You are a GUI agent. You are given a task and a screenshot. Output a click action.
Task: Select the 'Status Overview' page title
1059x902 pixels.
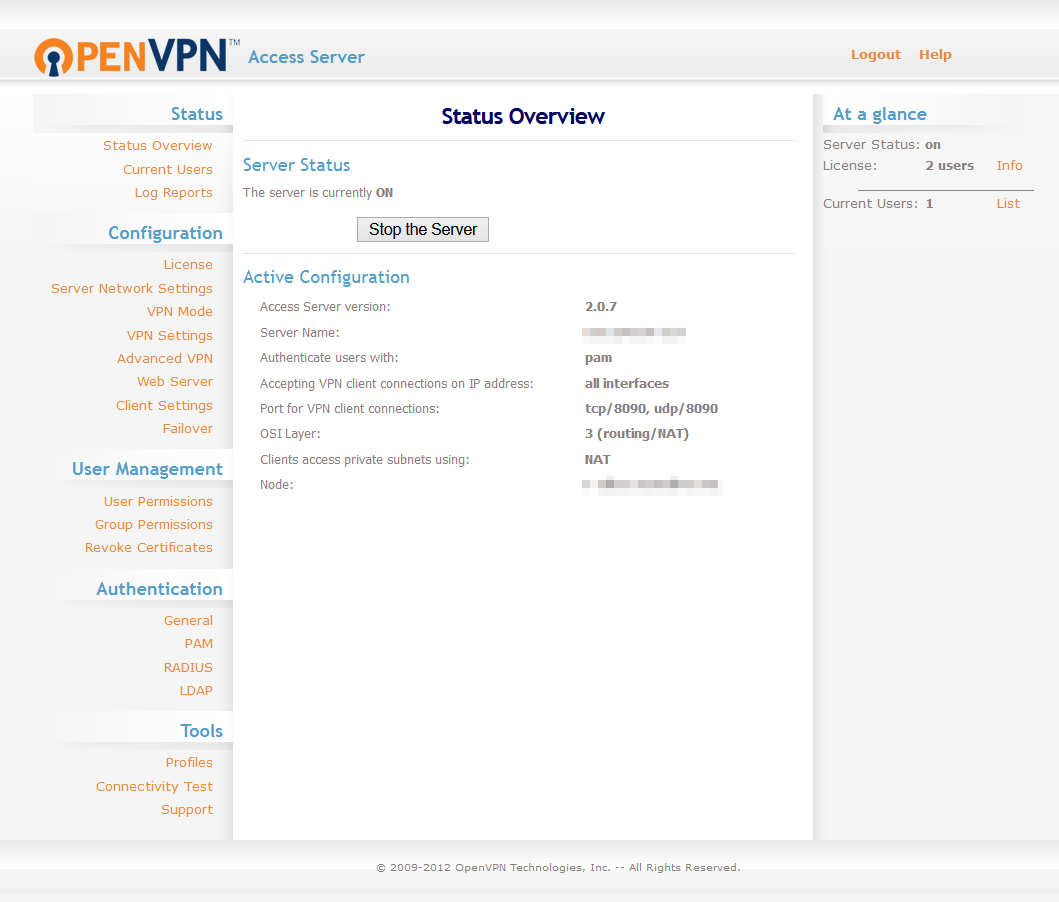523,116
